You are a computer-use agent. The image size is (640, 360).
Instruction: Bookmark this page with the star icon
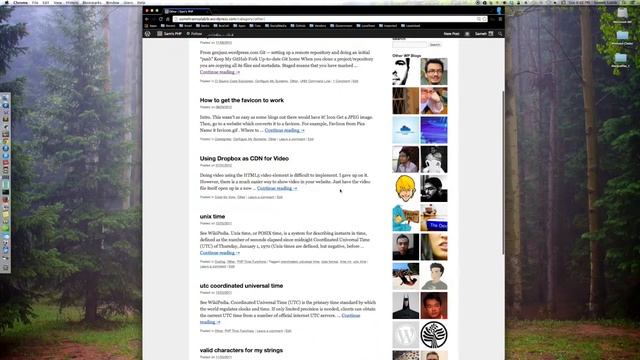pyautogui.click(x=484, y=19)
